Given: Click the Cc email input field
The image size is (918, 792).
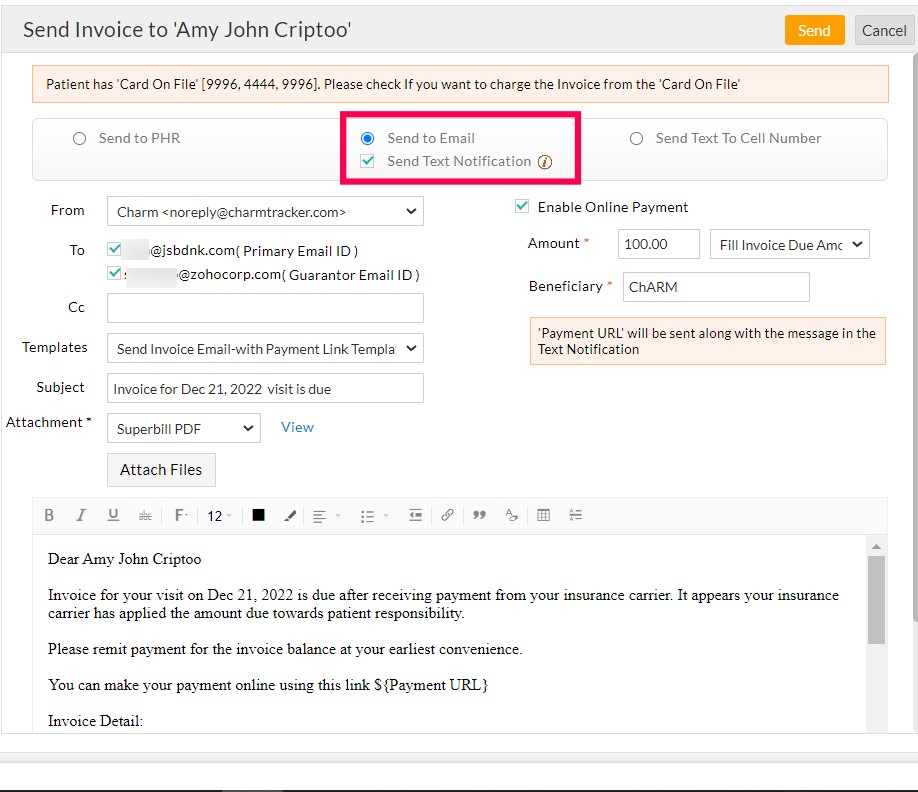Looking at the screenshot, I should click(x=265, y=308).
